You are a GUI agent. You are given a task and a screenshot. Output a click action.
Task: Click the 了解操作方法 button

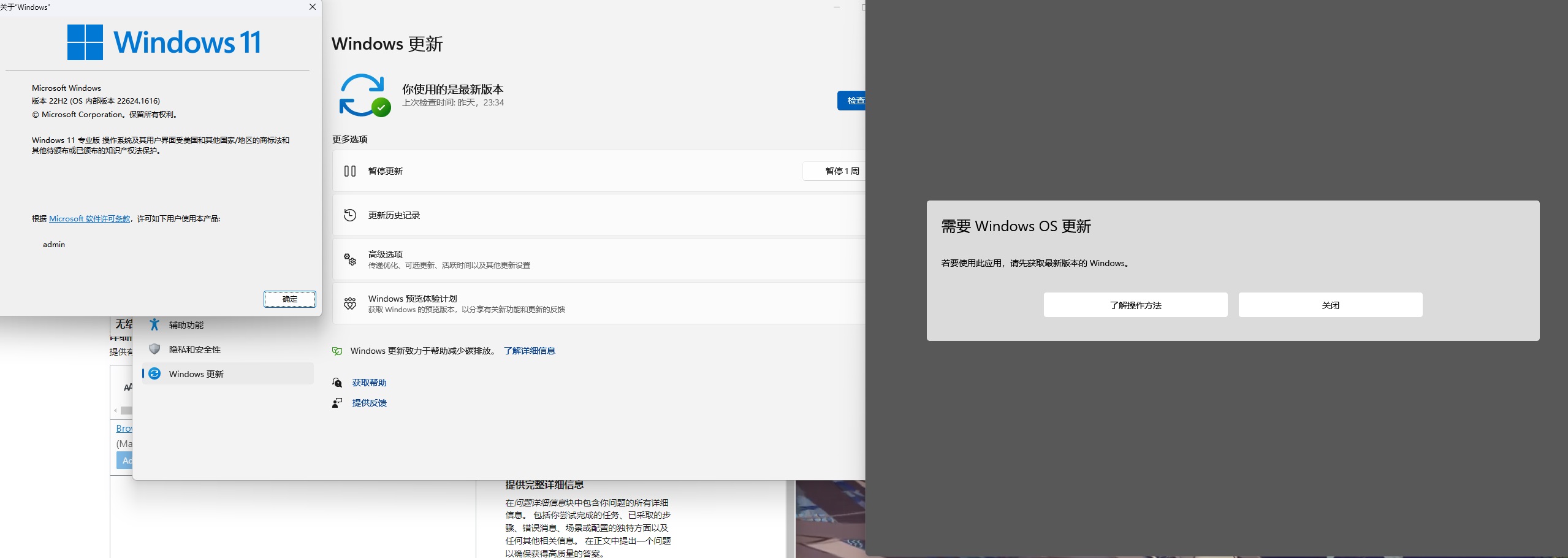tap(1136, 305)
